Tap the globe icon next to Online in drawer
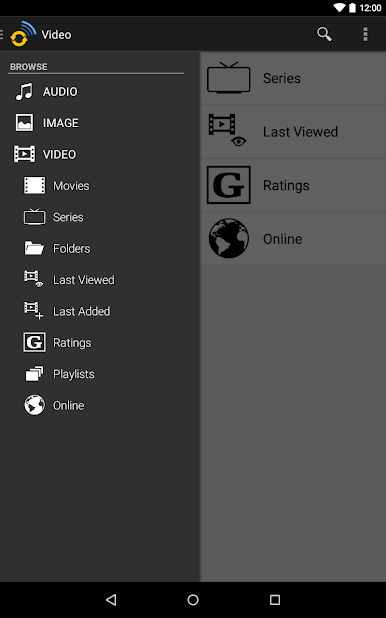 (x=35, y=405)
